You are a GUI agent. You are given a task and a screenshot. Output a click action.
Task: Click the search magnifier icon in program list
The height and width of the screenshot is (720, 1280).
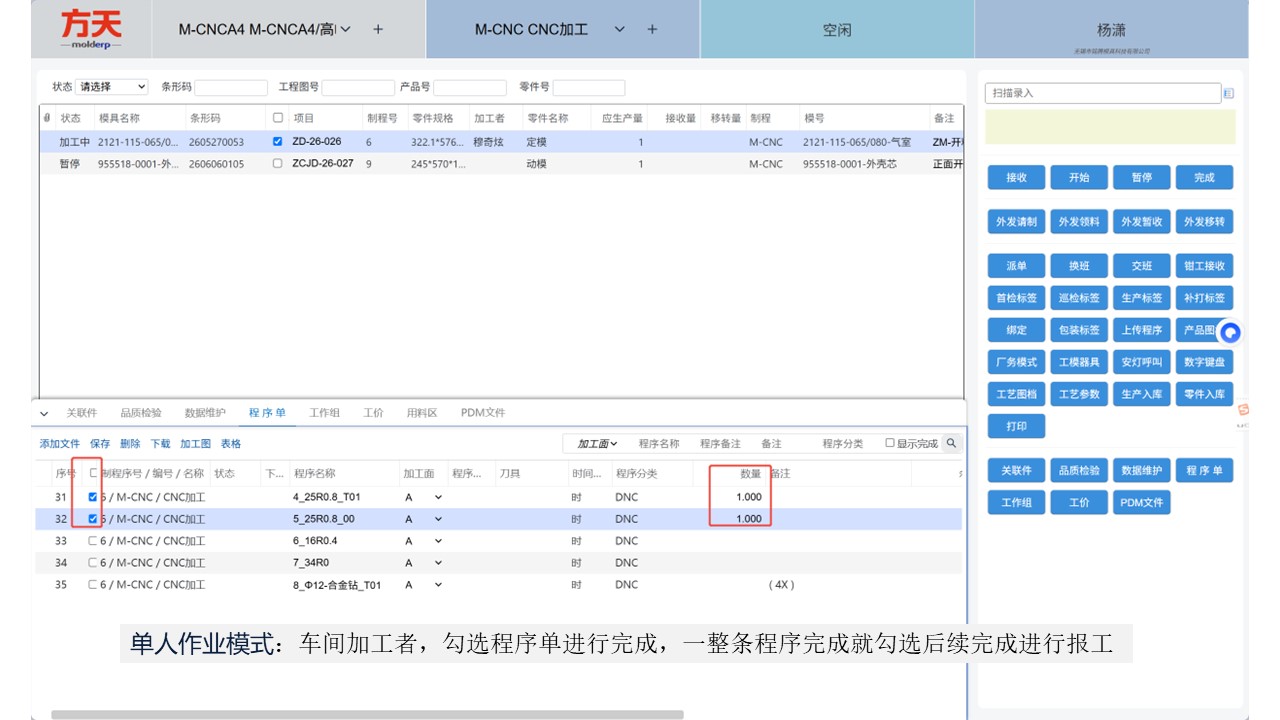[951, 443]
